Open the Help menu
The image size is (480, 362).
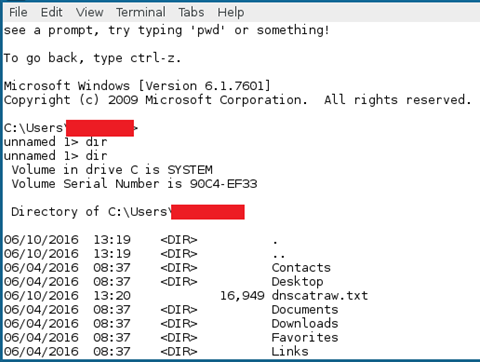231,13
